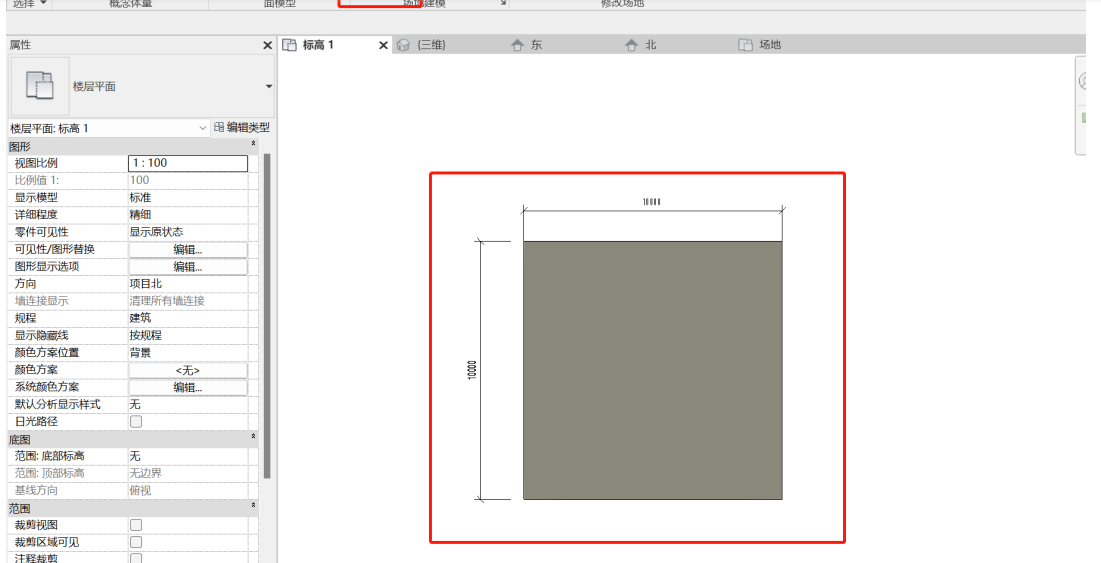The image size is (1101, 563).
Task: Collapse the 图形 properties section
Action: click(x=253, y=144)
